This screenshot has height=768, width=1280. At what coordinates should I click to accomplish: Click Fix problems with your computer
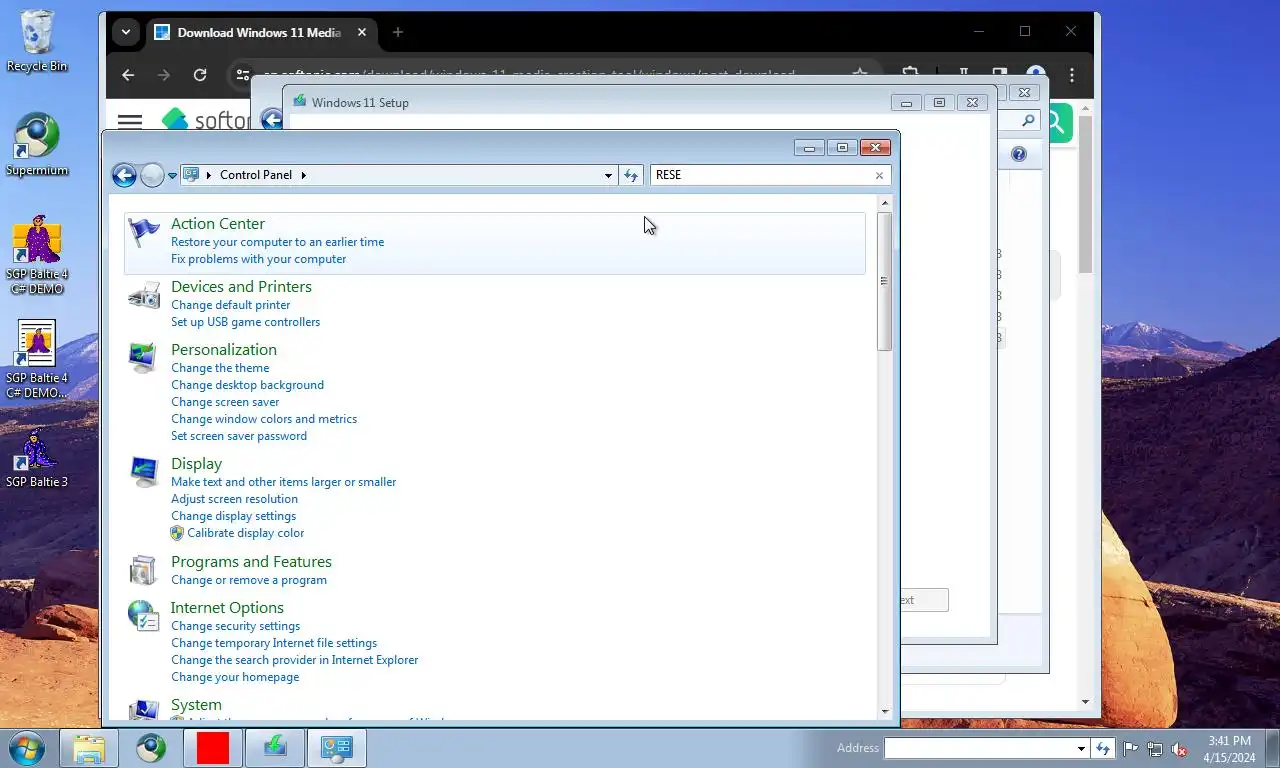coord(258,259)
